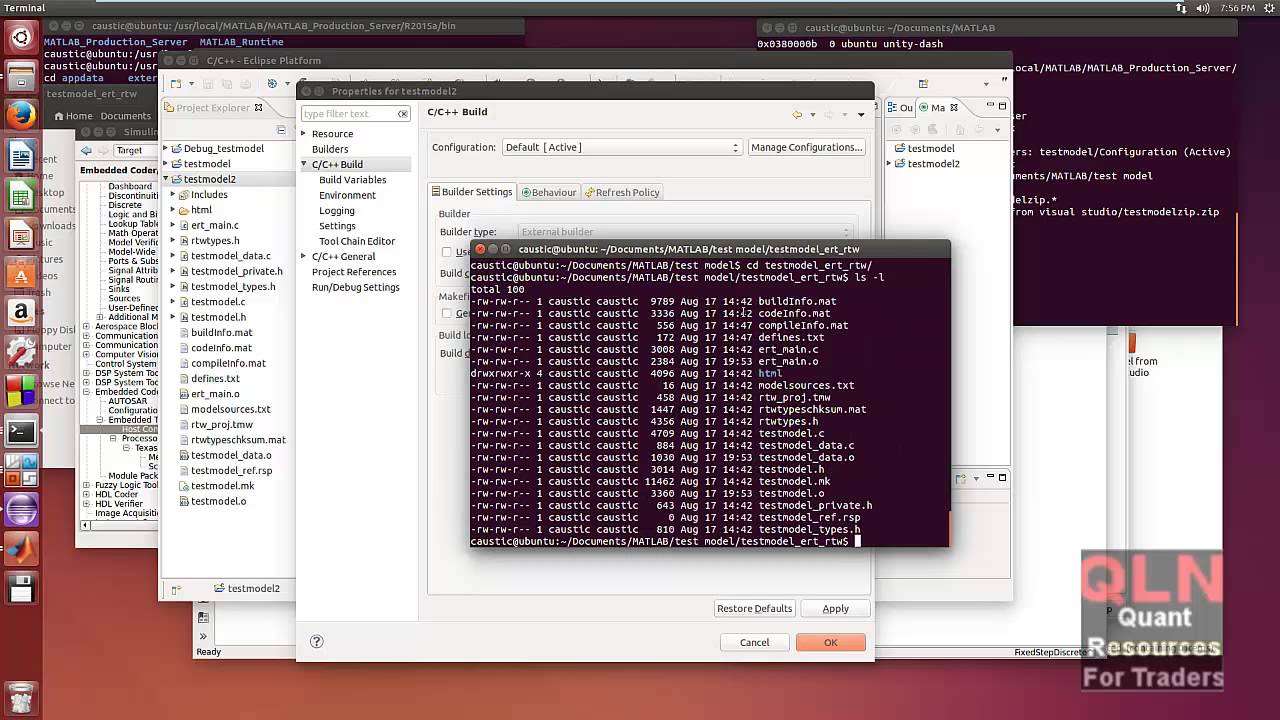Switch to MATLAB via dock icon

(21, 549)
